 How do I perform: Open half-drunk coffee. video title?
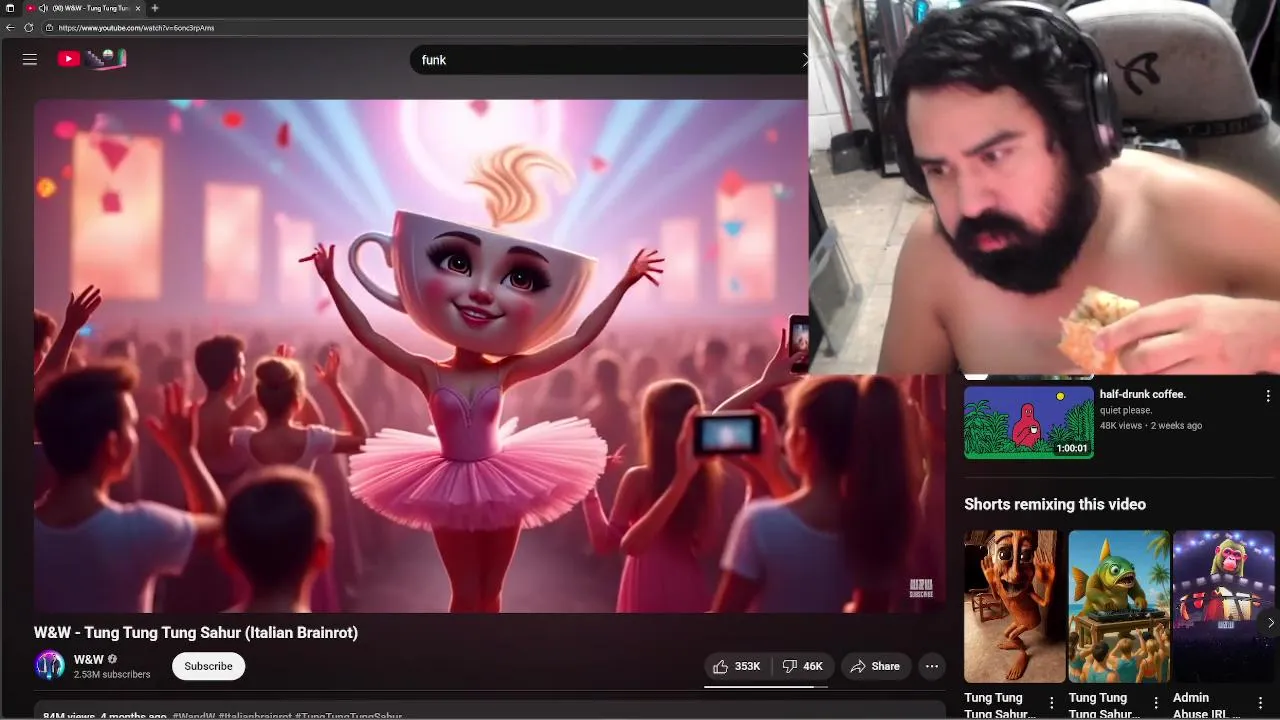1143,394
